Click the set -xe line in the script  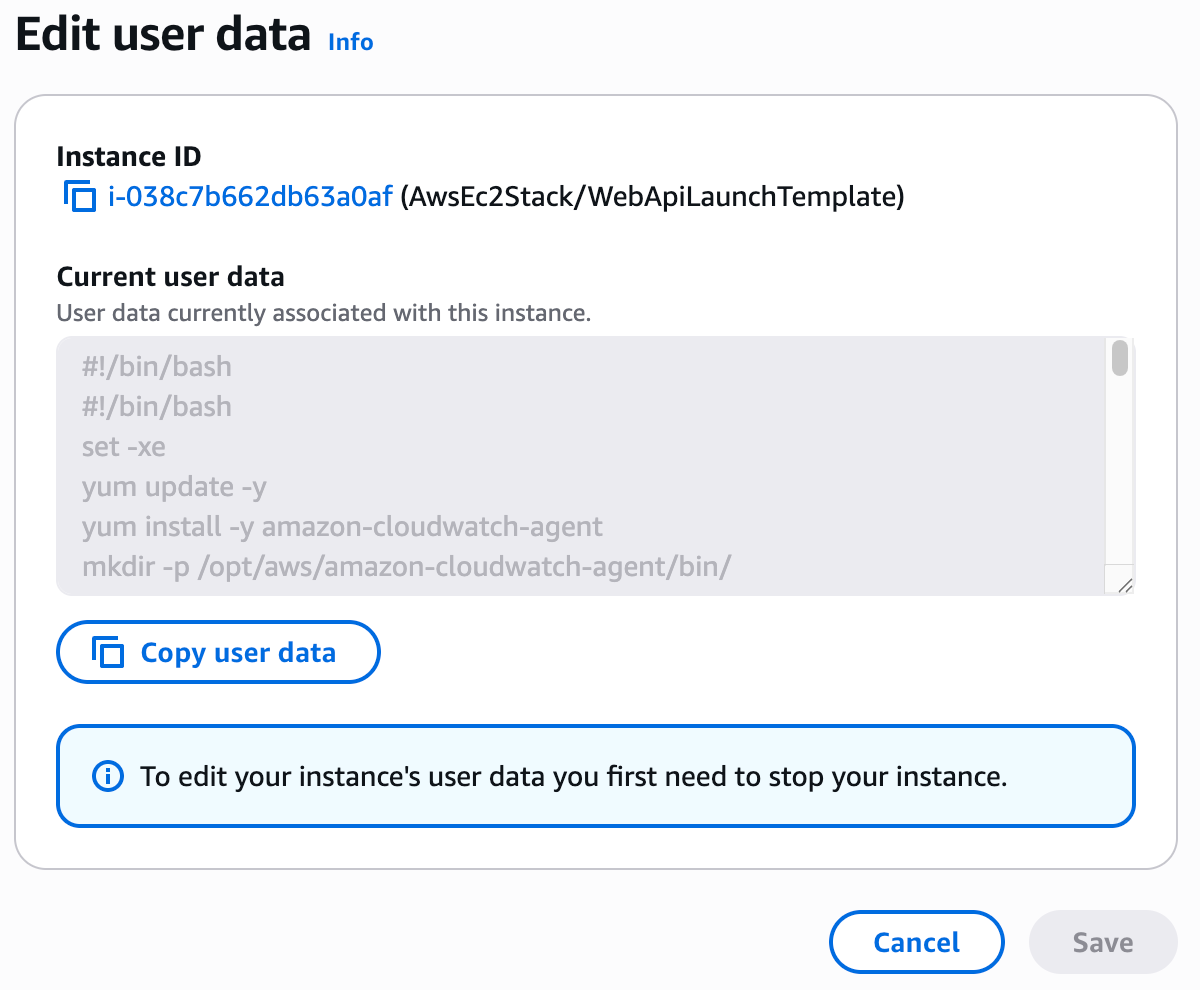click(x=123, y=447)
